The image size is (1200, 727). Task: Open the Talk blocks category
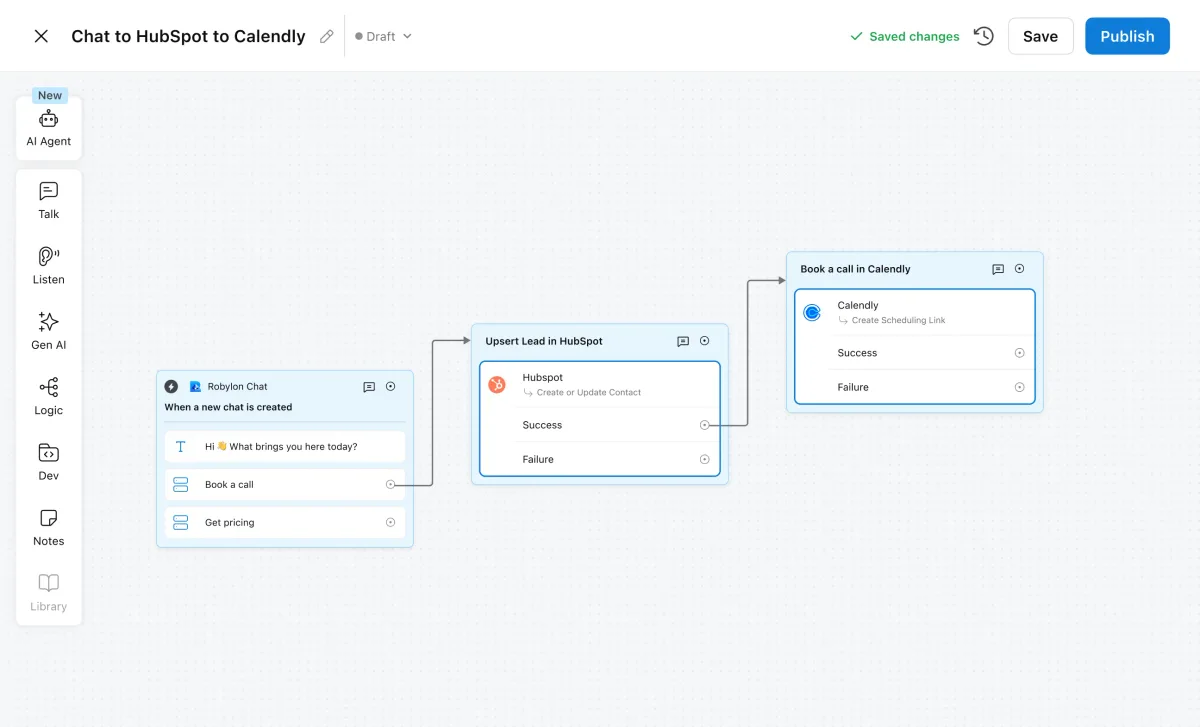point(49,200)
